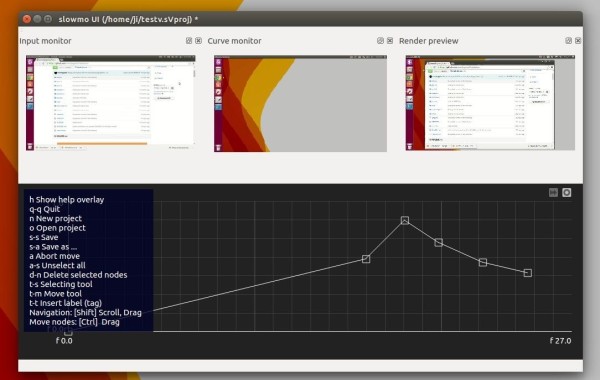Close the Render preview panel

point(578,41)
